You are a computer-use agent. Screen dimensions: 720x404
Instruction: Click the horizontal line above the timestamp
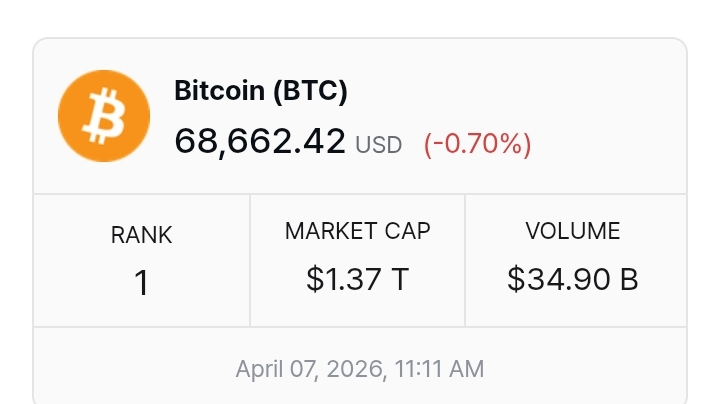click(360, 327)
